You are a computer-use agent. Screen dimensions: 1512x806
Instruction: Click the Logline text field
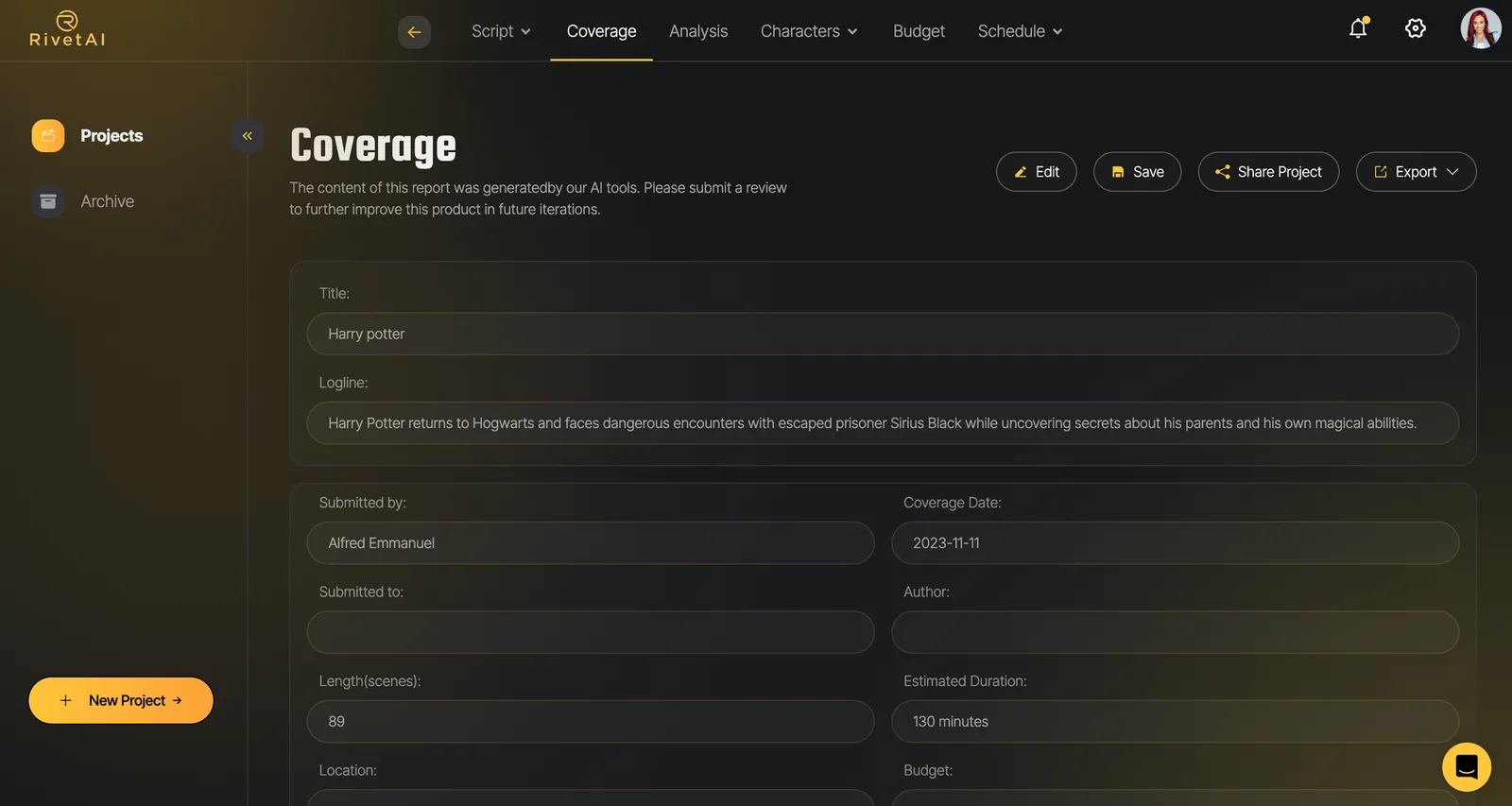click(883, 423)
